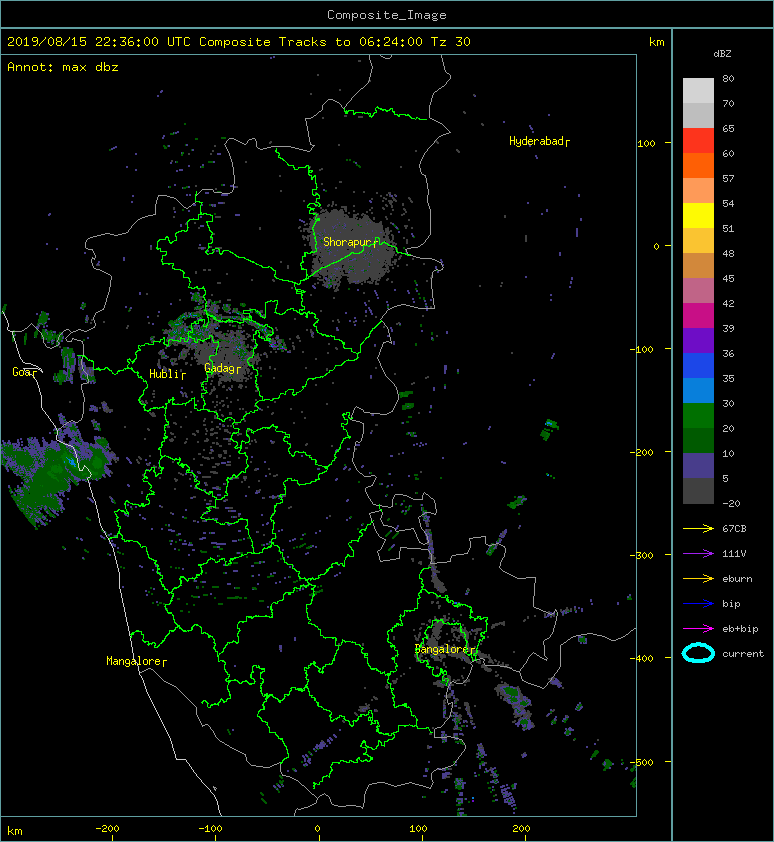
Task: Click the cyan 'current' ellipse legend icon
Action: point(698,653)
